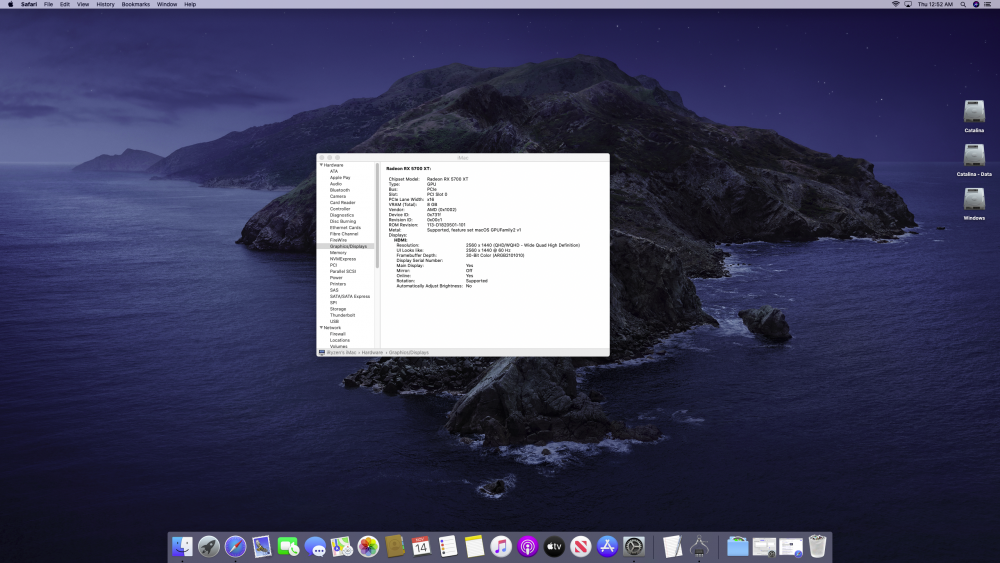Screen dimensions: 1000x563
Task: Open the Apple menu
Action: click(x=10, y=4)
